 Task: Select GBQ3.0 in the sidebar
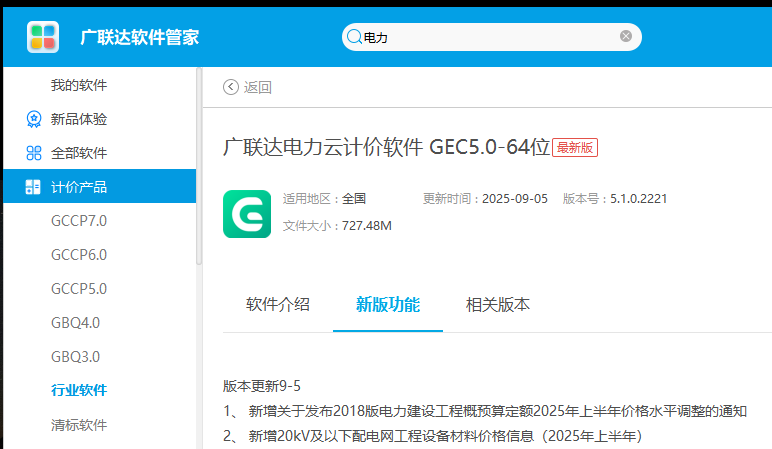pyautogui.click(x=75, y=357)
